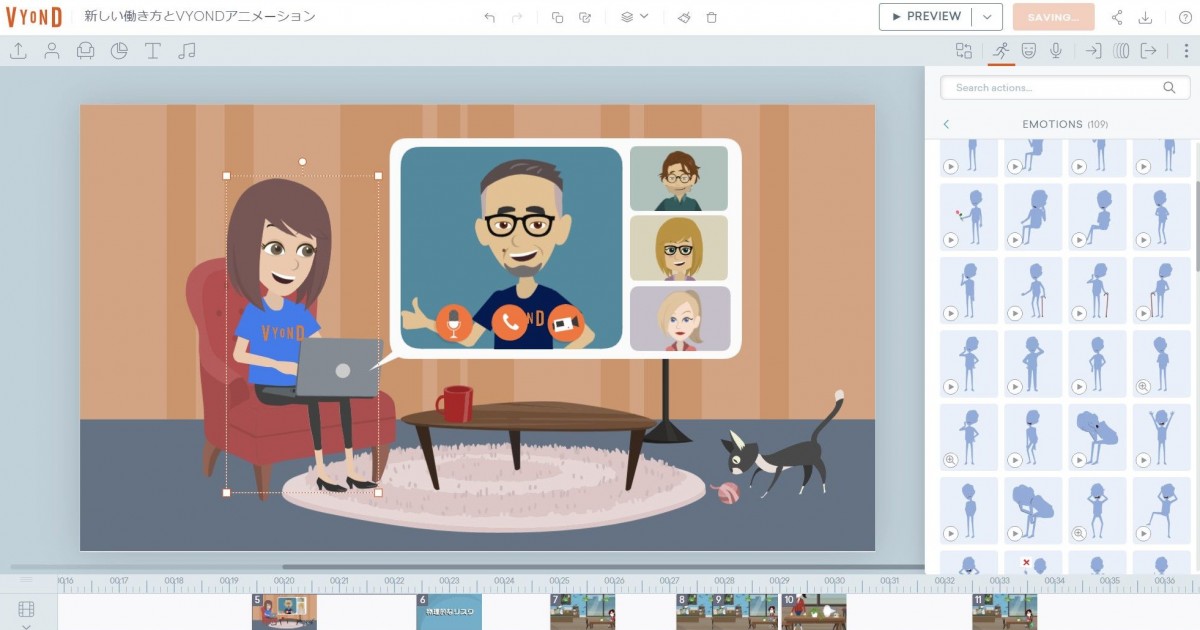Click the copy style paint icon

[x=684, y=17]
